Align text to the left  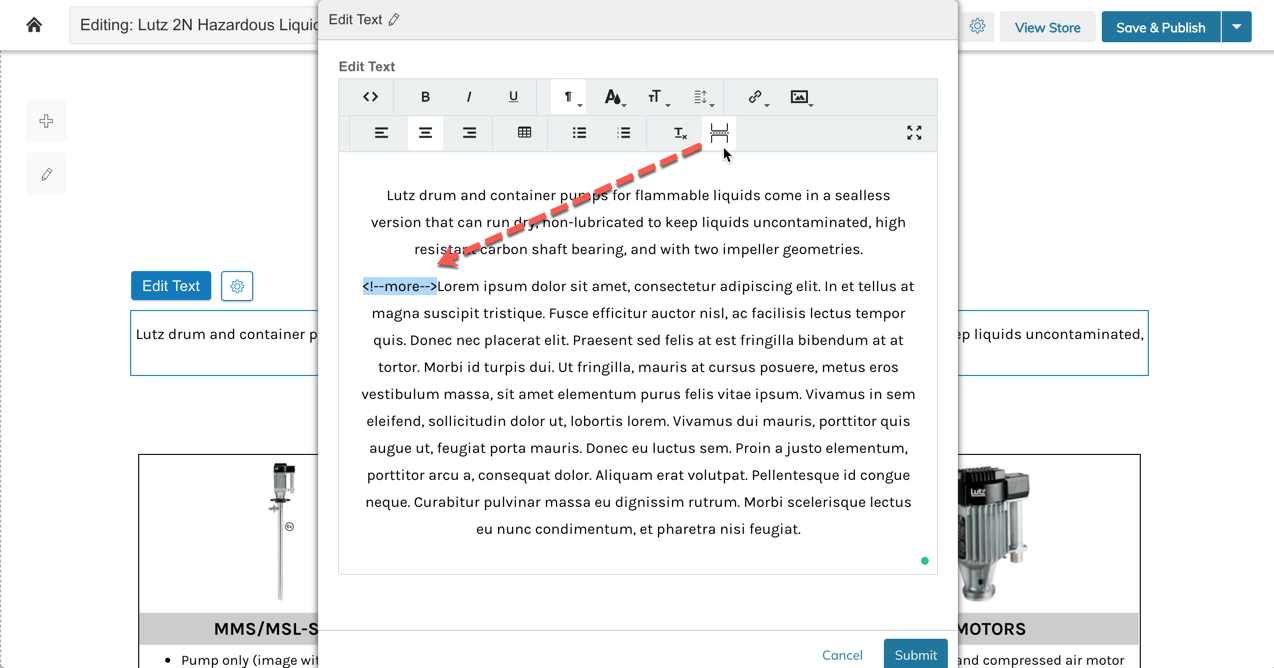click(x=381, y=133)
